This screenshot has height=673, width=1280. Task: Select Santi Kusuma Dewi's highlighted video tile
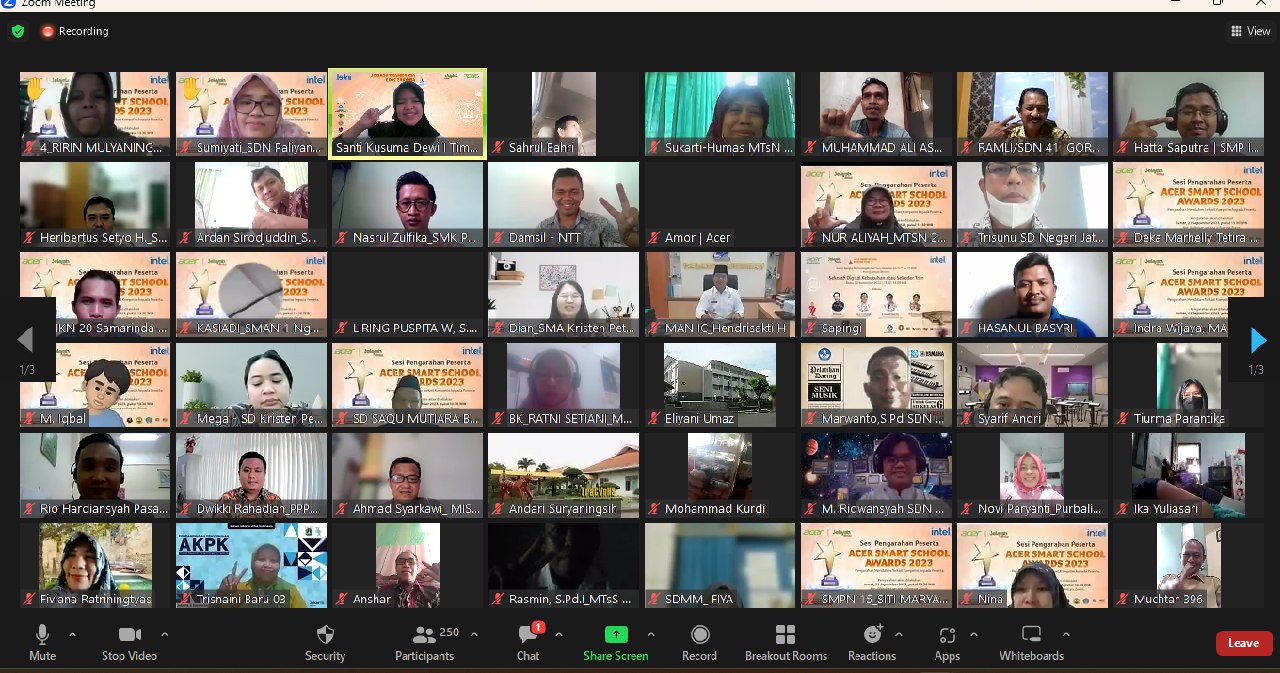click(x=407, y=114)
